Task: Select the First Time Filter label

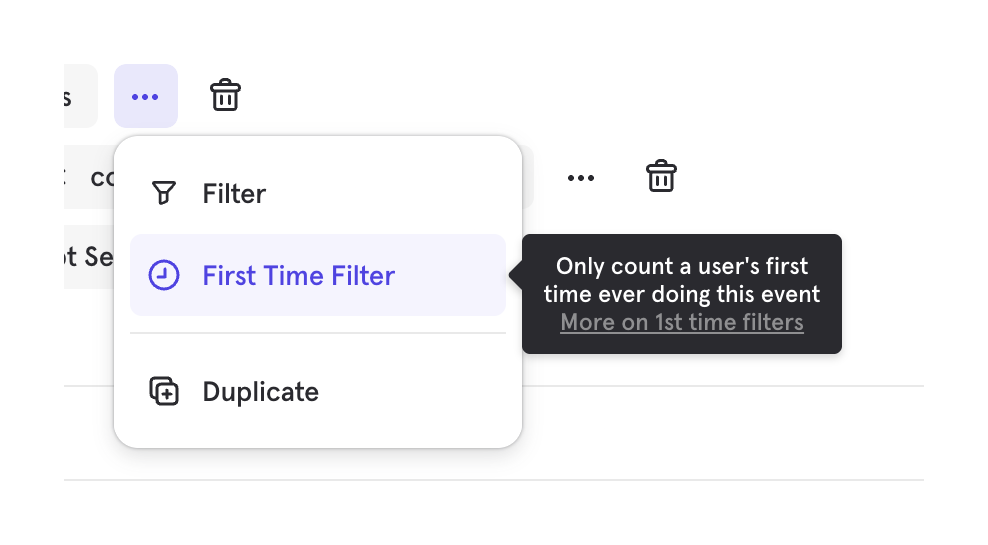Action: [298, 275]
